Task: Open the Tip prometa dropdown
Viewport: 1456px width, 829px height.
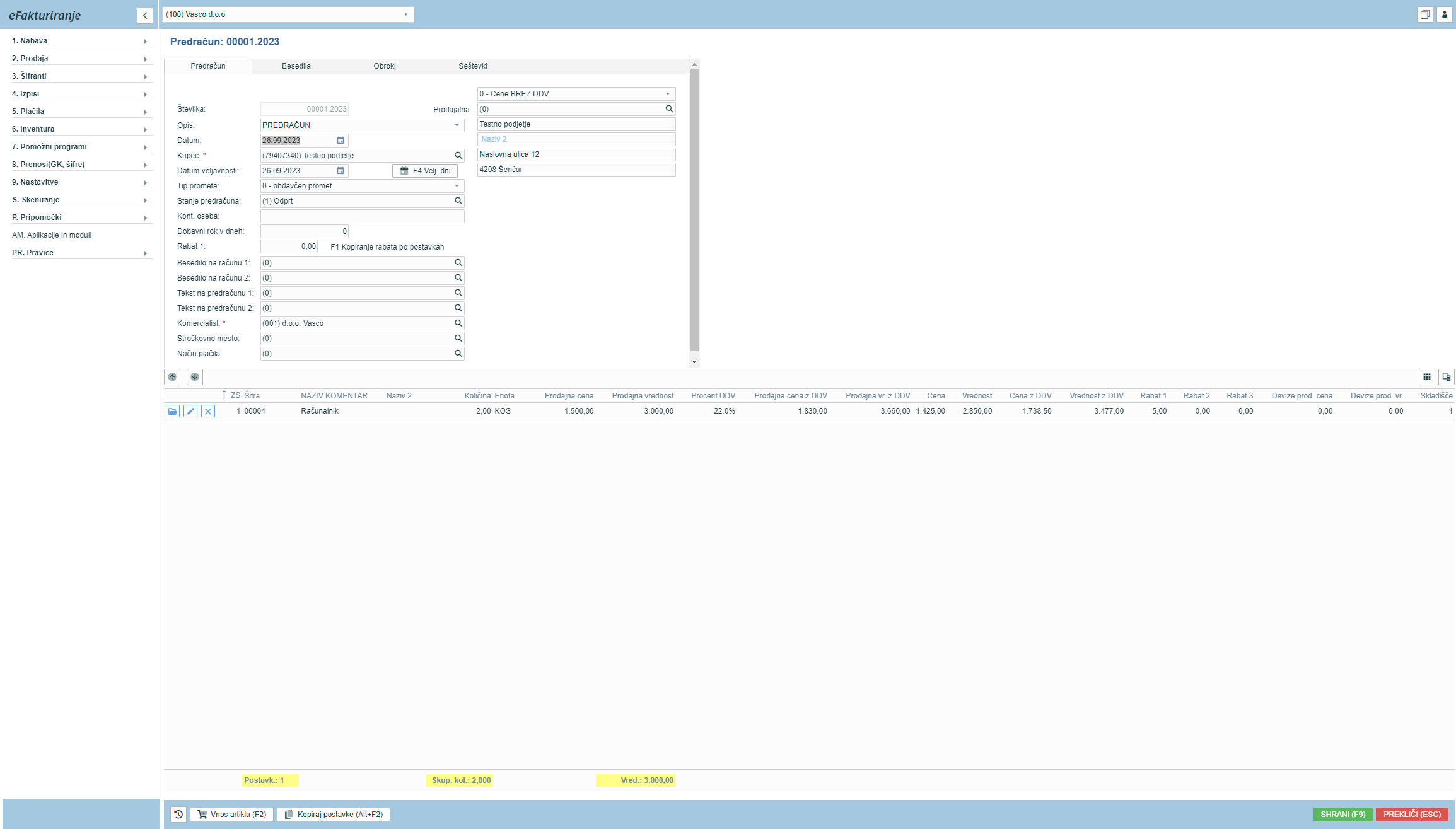Action: tap(457, 186)
